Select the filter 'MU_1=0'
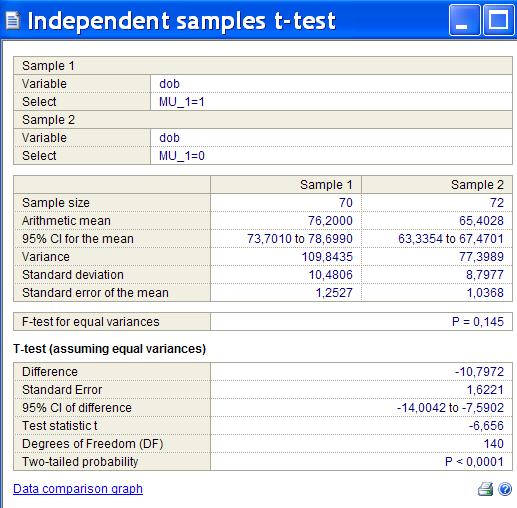Image resolution: width=517 pixels, height=508 pixels. [182, 156]
